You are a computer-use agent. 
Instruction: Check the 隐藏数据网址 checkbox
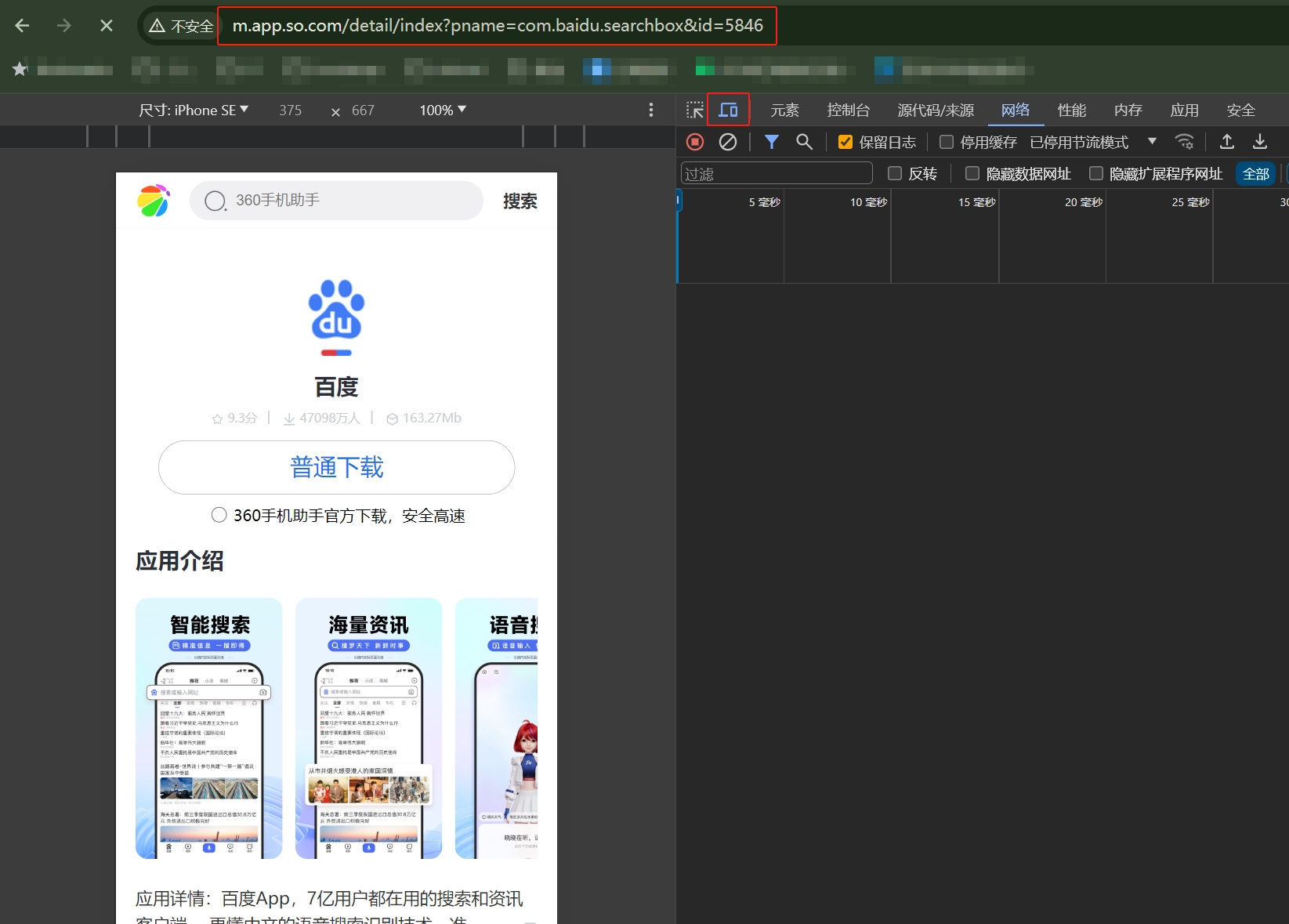[x=972, y=173]
